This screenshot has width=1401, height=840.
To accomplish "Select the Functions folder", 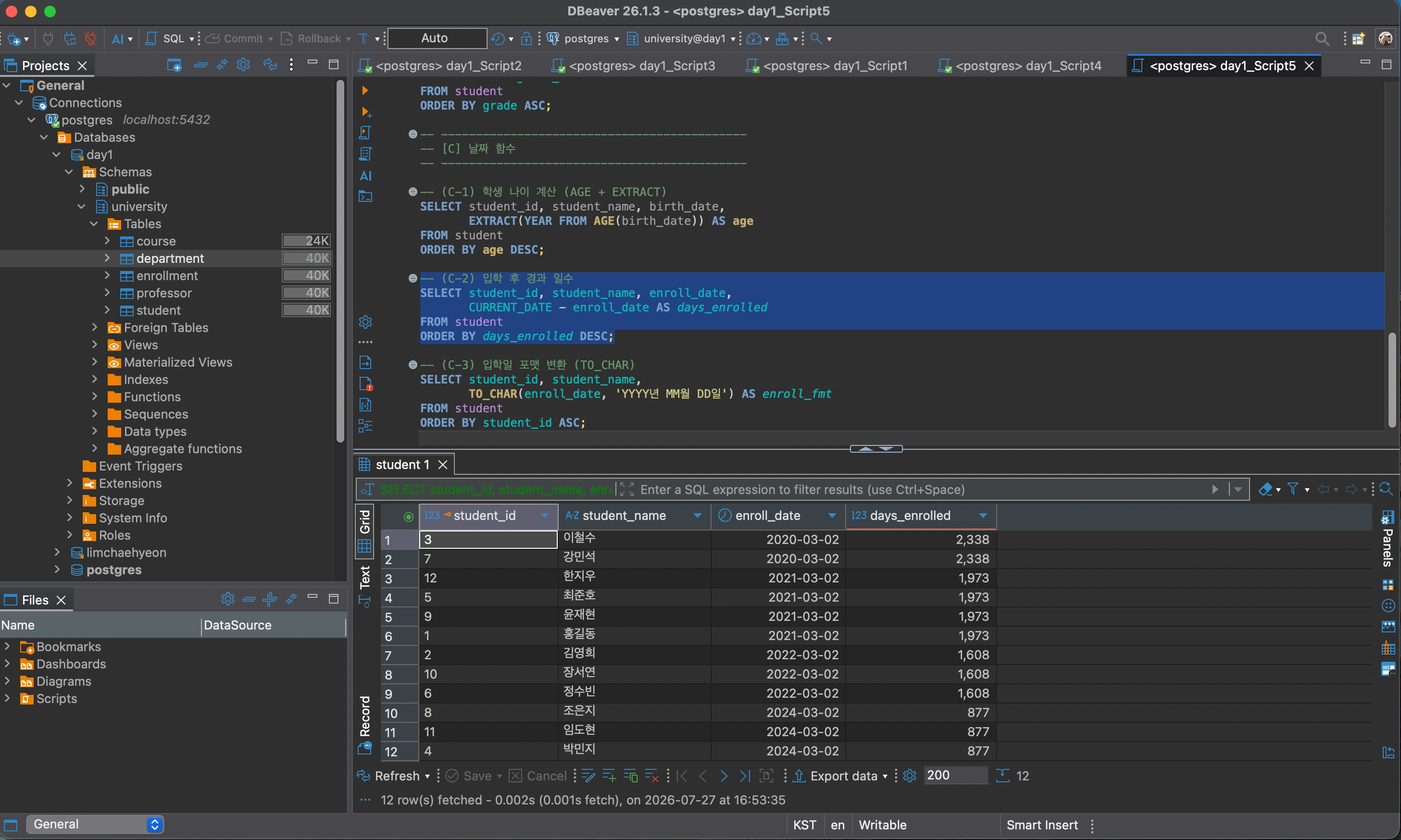I will tap(152, 397).
